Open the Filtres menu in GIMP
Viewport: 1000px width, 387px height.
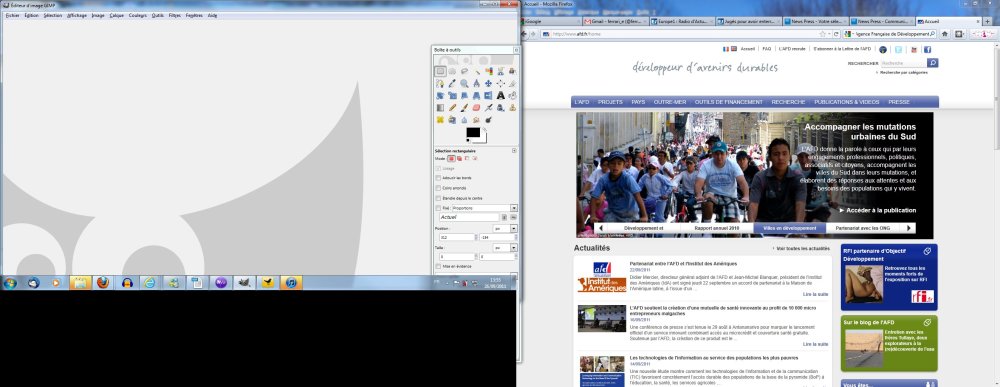click(x=175, y=15)
